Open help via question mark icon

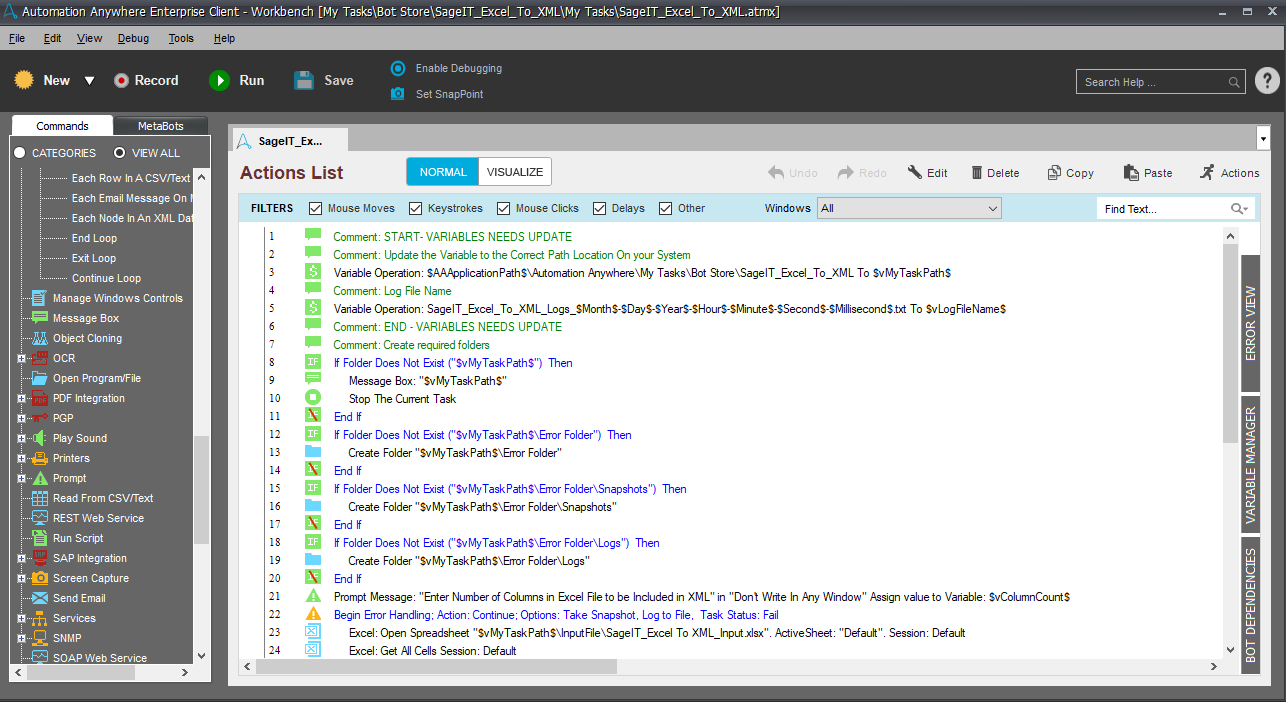coord(1266,81)
